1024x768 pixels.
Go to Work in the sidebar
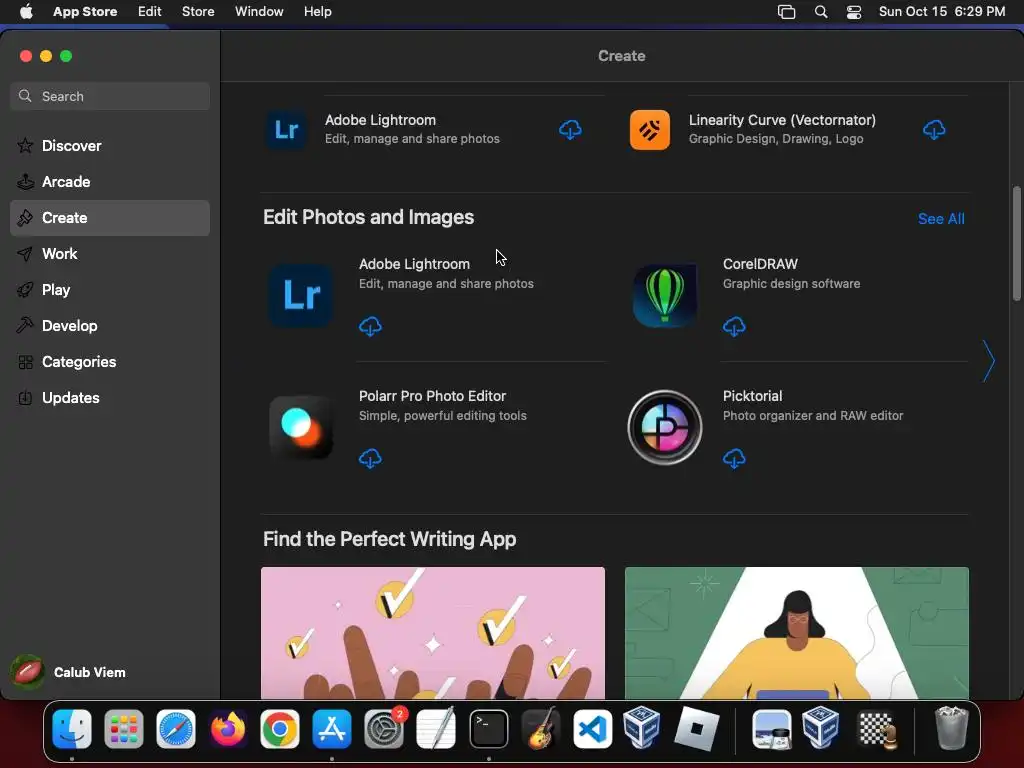110,253
